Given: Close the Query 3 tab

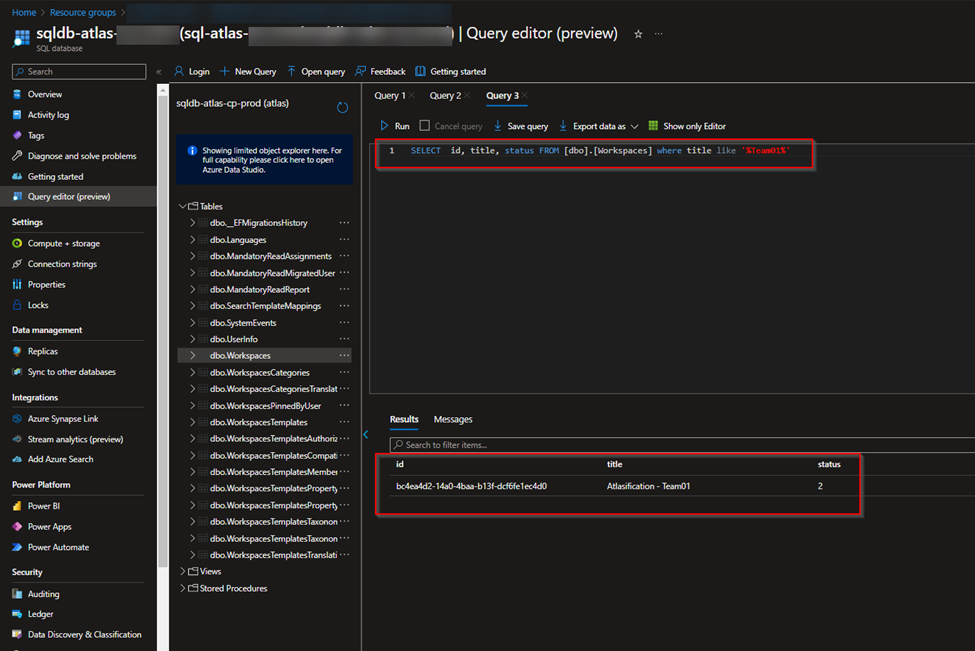Looking at the screenshot, I should pos(525,96).
